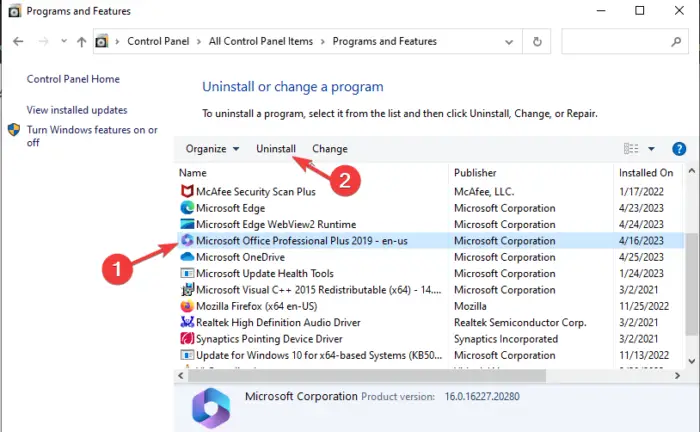Click the Programs and Features title bar icon
The width and height of the screenshot is (700, 432).
(14, 11)
